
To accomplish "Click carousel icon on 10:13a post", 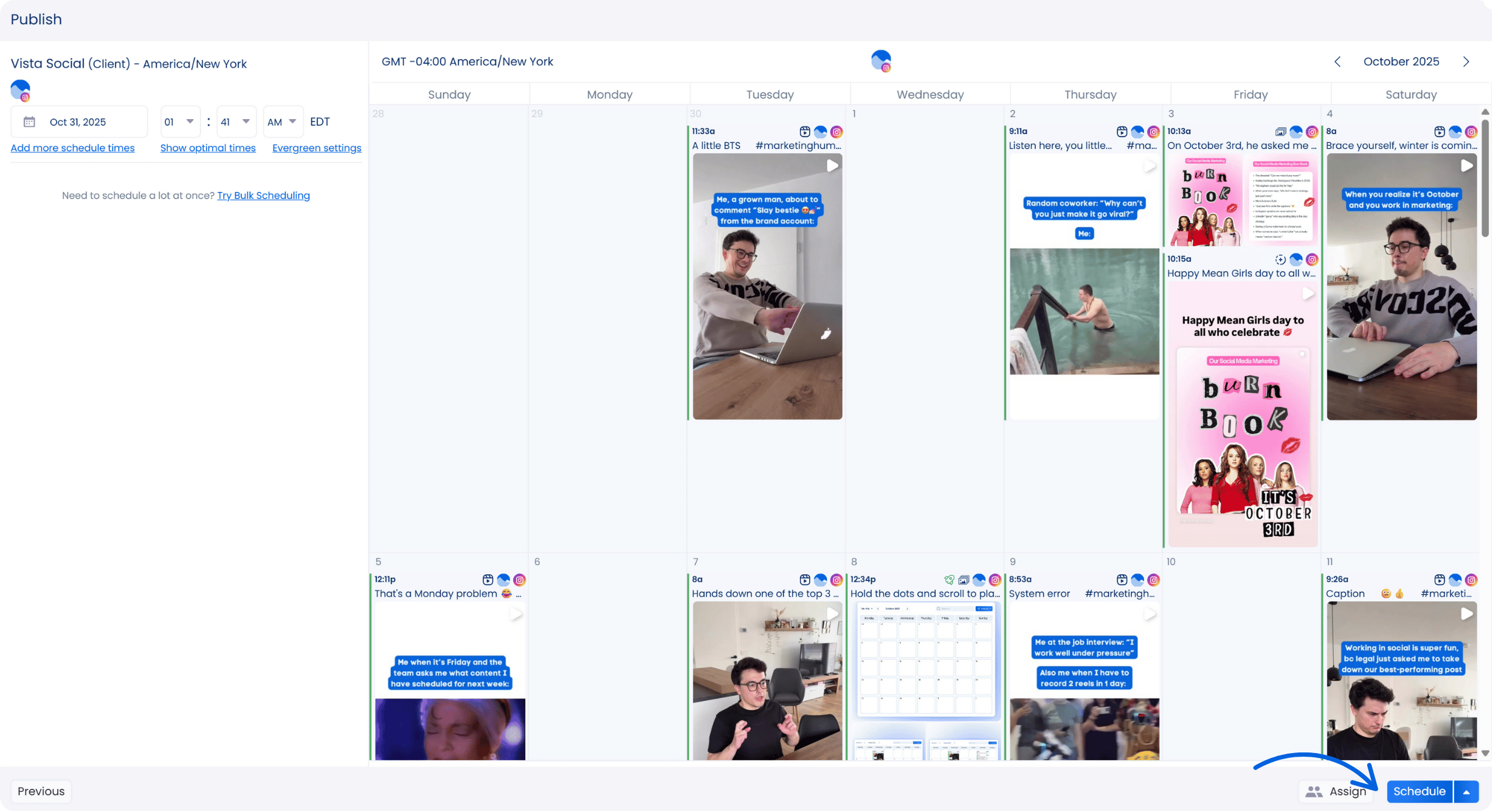I will [x=1280, y=132].
